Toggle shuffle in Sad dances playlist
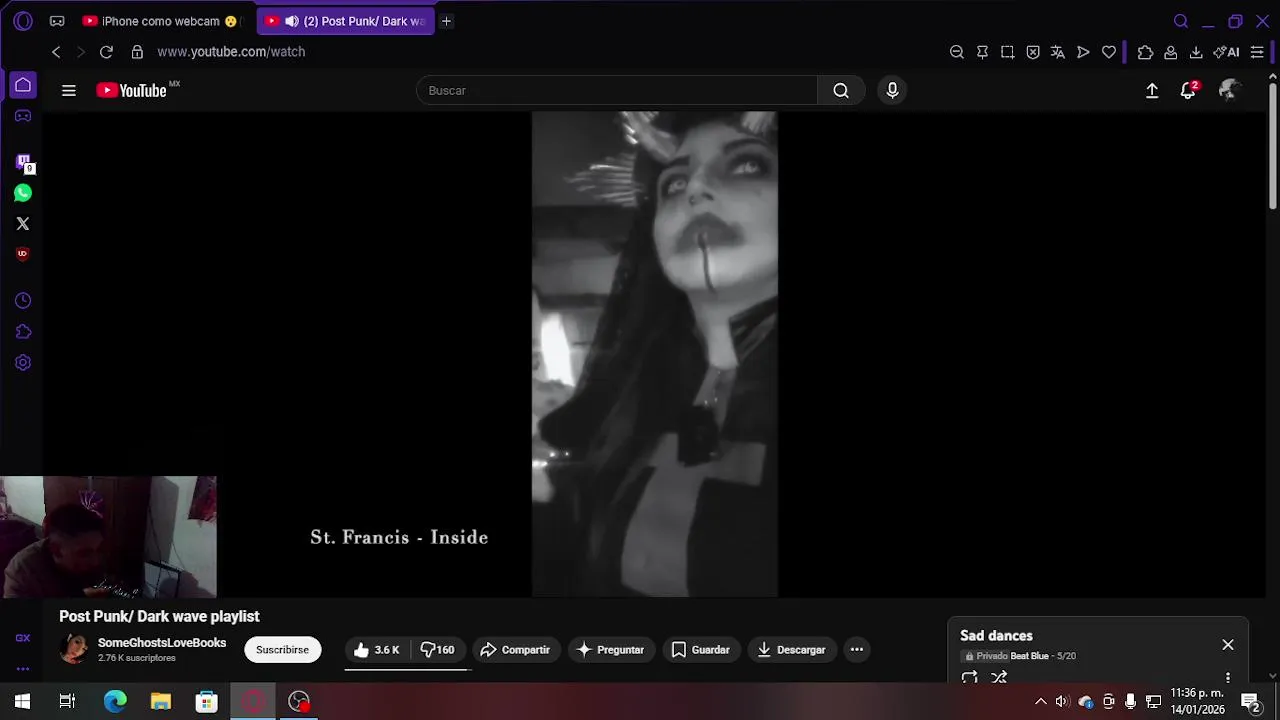This screenshot has height=720, width=1280. coord(999,678)
